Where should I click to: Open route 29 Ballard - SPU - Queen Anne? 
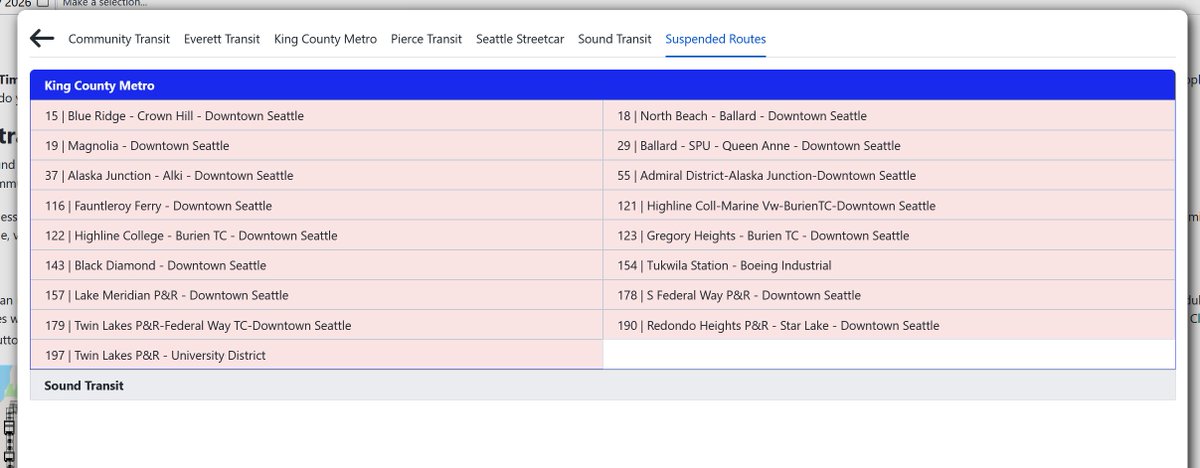pos(889,146)
